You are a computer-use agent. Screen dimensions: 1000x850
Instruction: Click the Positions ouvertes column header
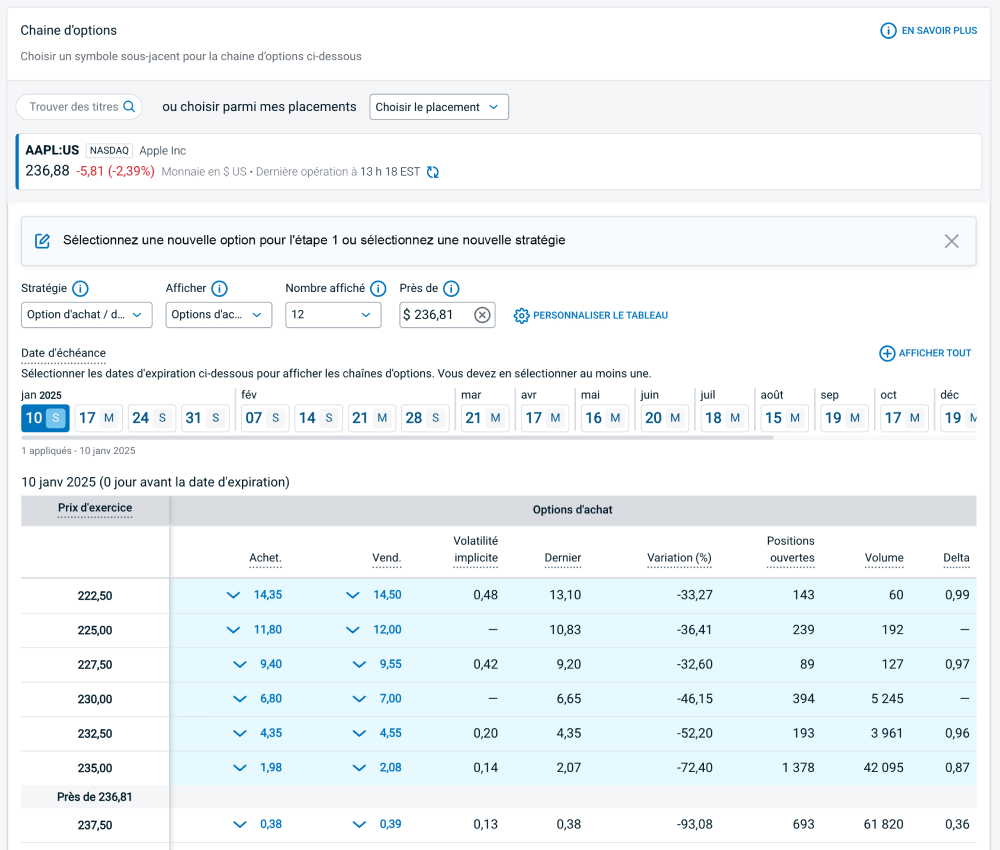point(790,549)
